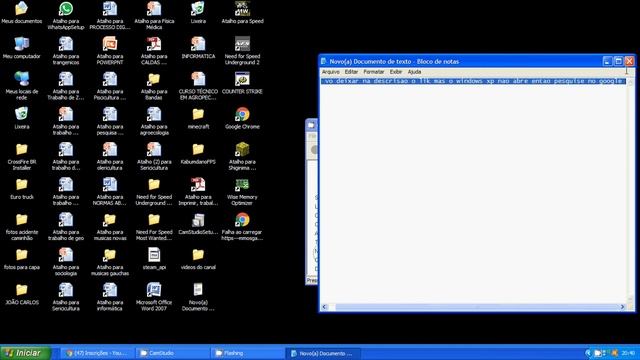Open the Arquivo menu in Bloco de notas
This screenshot has height=360, width=640.
(x=331, y=72)
